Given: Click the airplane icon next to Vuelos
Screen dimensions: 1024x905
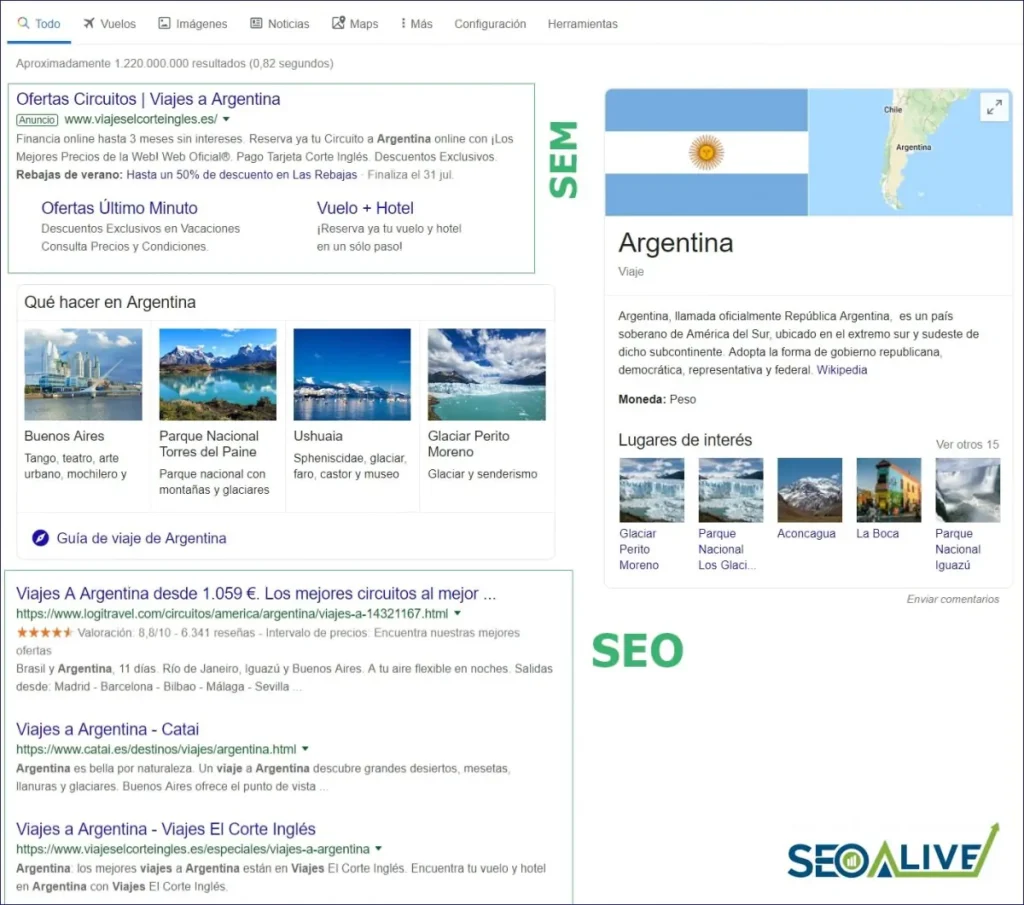Looking at the screenshot, I should (x=89, y=24).
